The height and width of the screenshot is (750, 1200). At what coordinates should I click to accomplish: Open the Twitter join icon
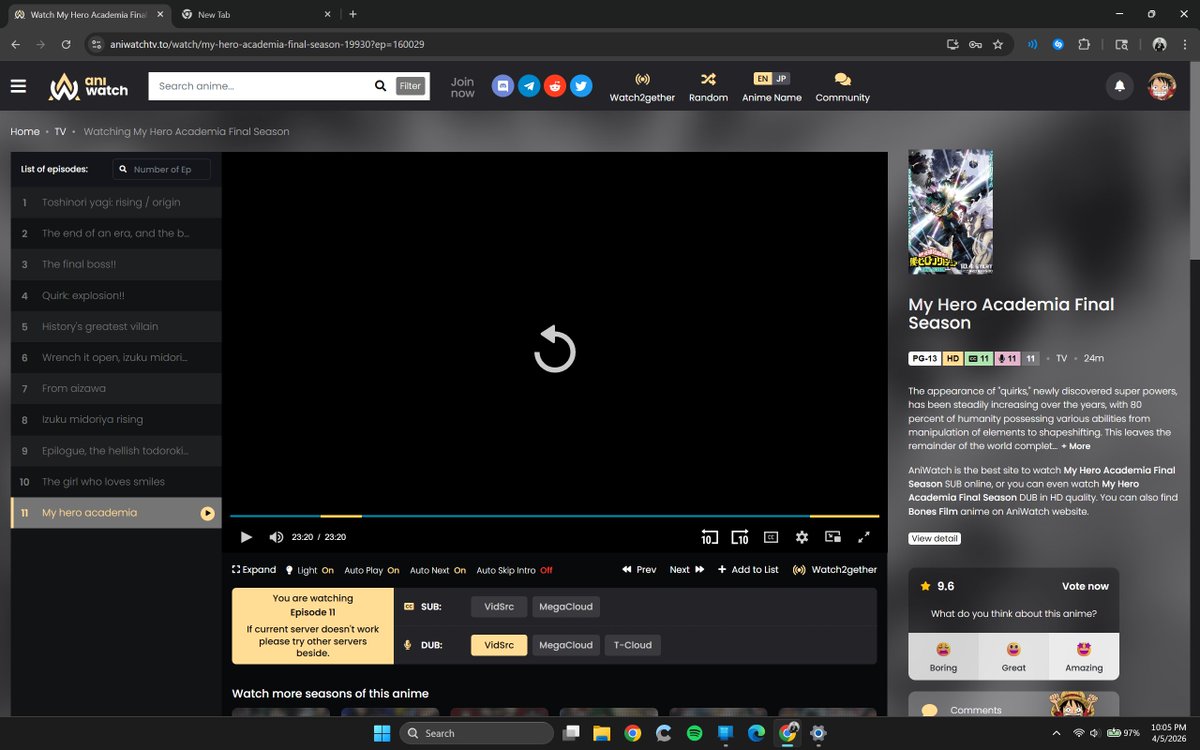pos(580,86)
